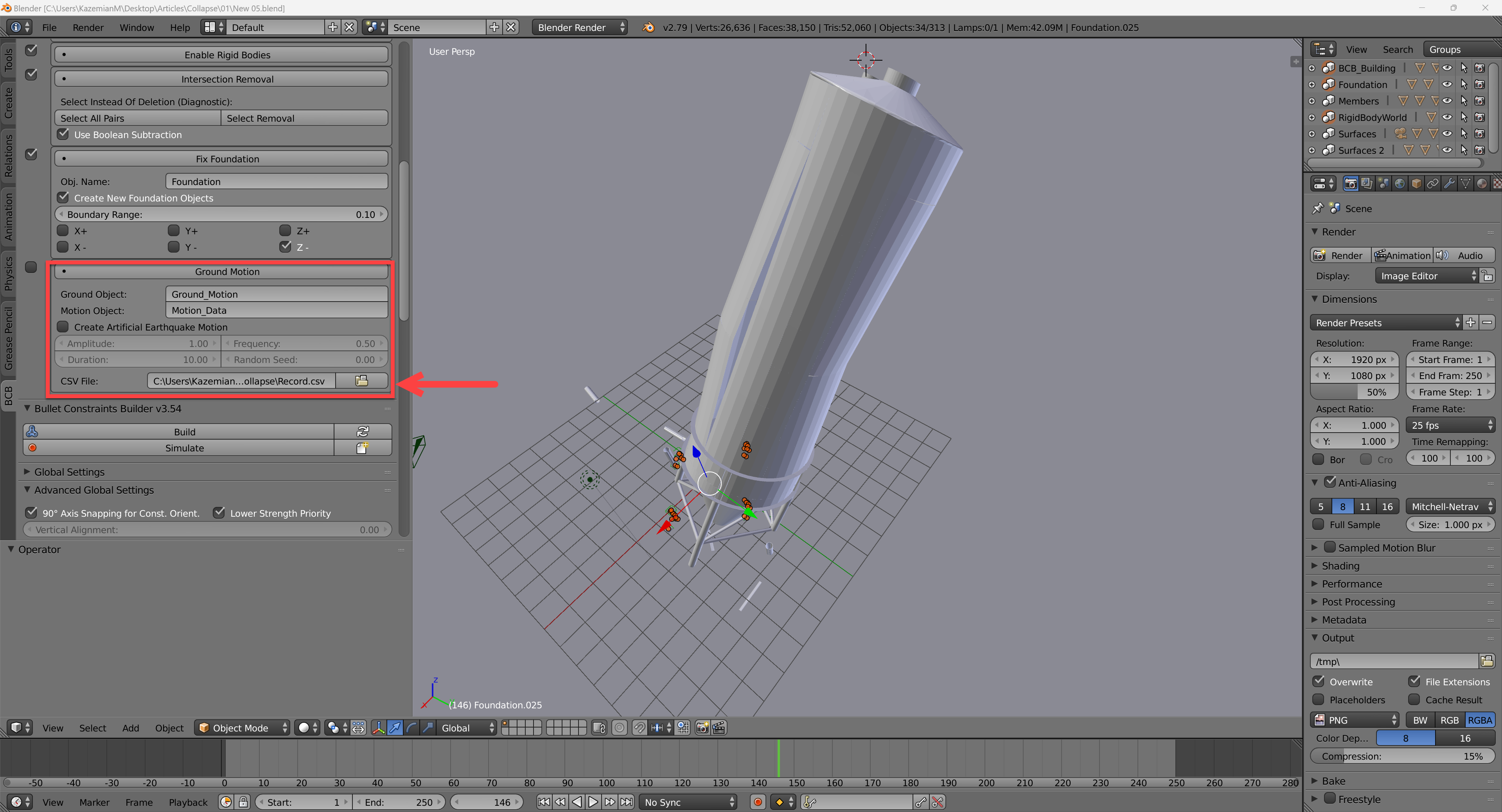Click the Build refresh icon button
Image resolution: width=1502 pixels, height=812 pixels.
(x=362, y=431)
